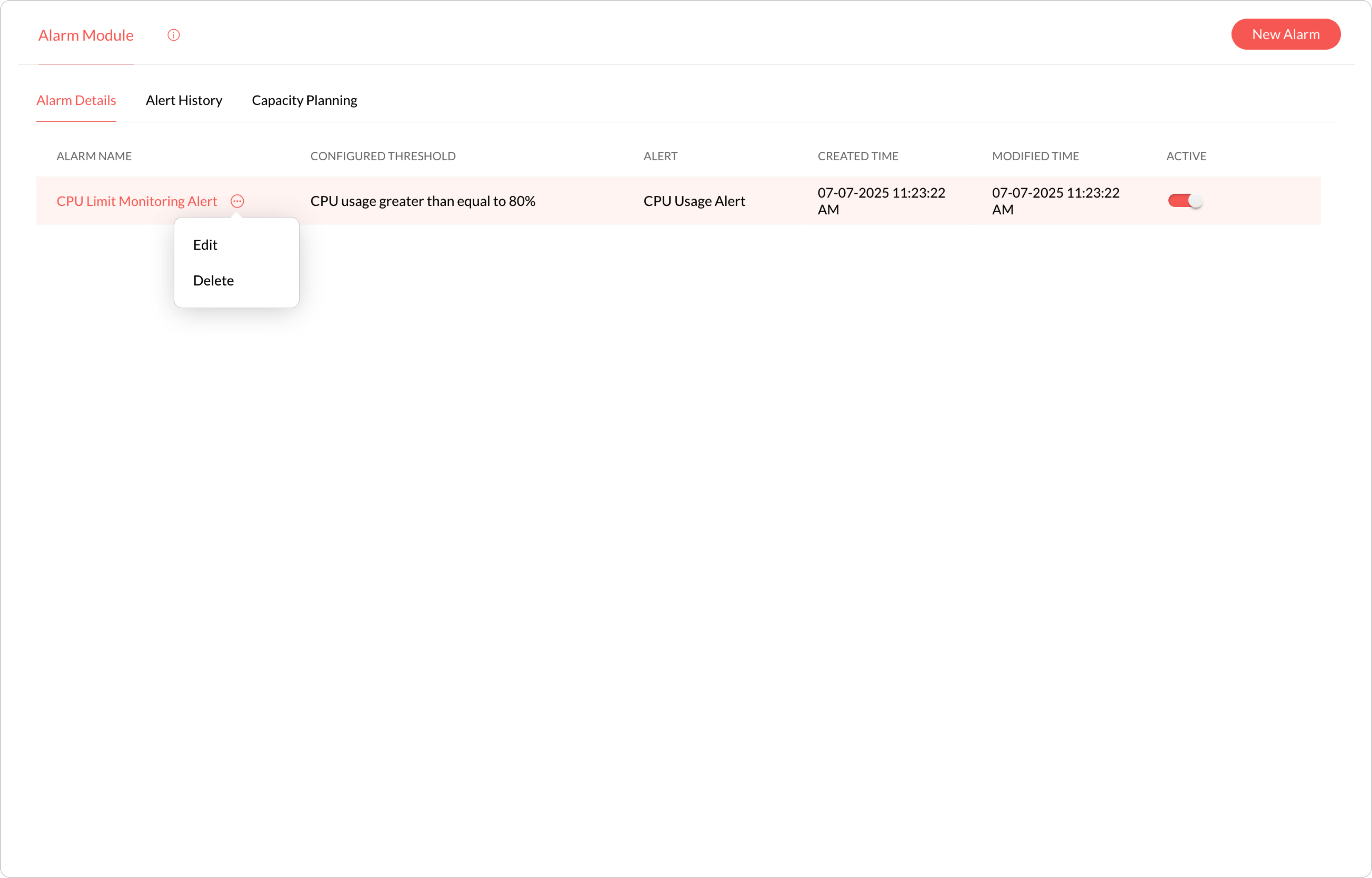Click the CONFIGURED THRESHOLD column header
The width and height of the screenshot is (1372, 878).
[x=382, y=156]
